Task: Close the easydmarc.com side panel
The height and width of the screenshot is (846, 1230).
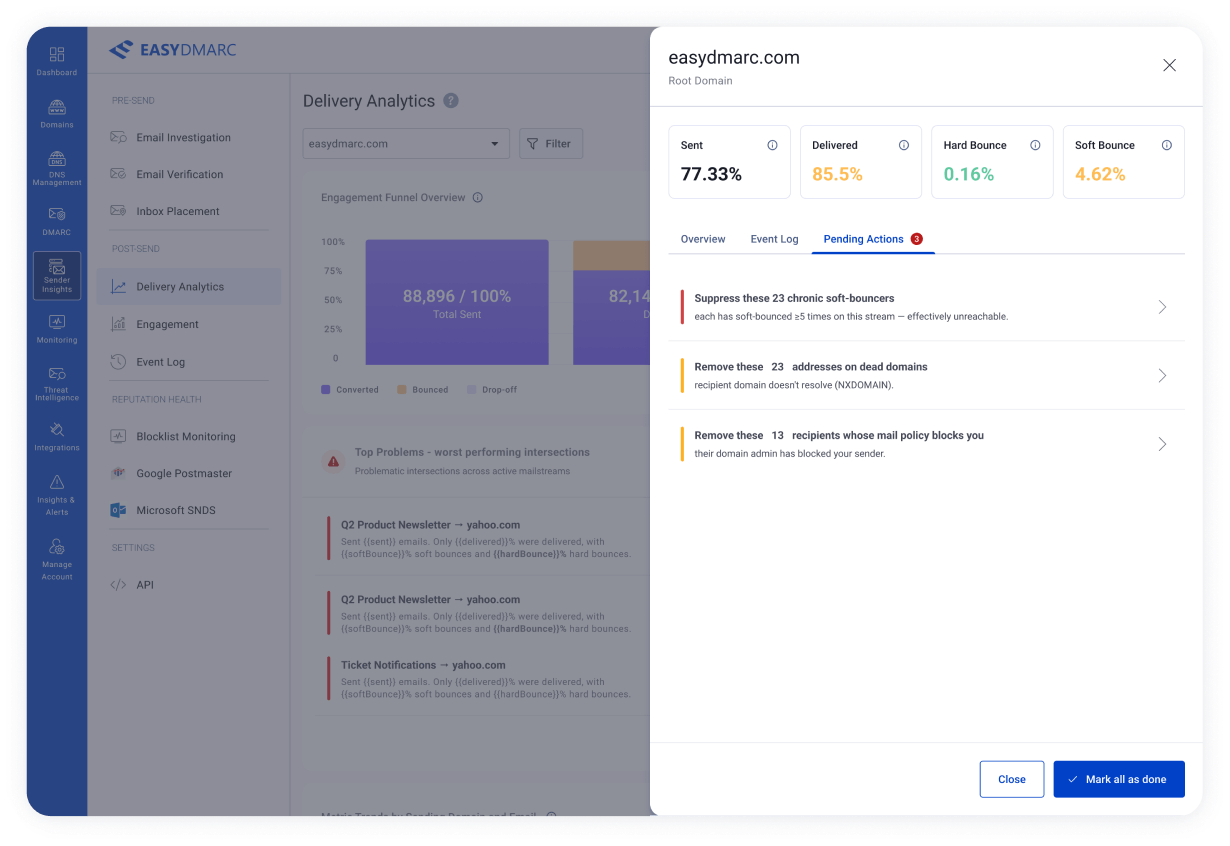Action: [x=1169, y=65]
